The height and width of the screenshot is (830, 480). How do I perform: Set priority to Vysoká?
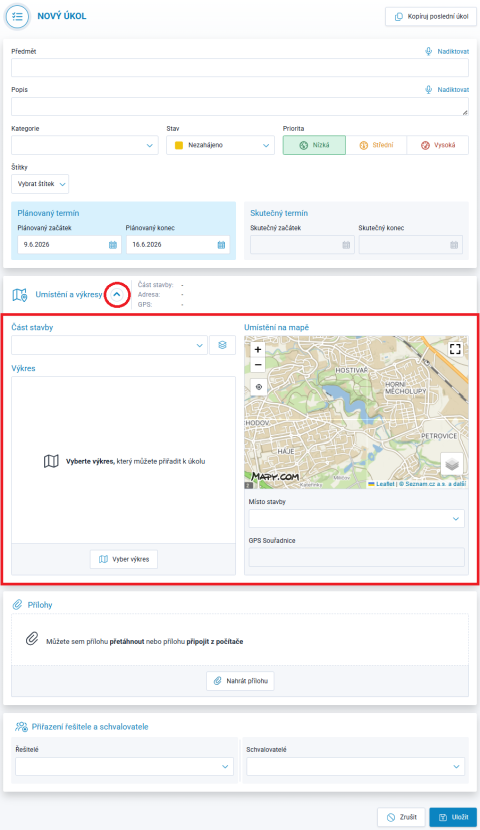point(438,145)
